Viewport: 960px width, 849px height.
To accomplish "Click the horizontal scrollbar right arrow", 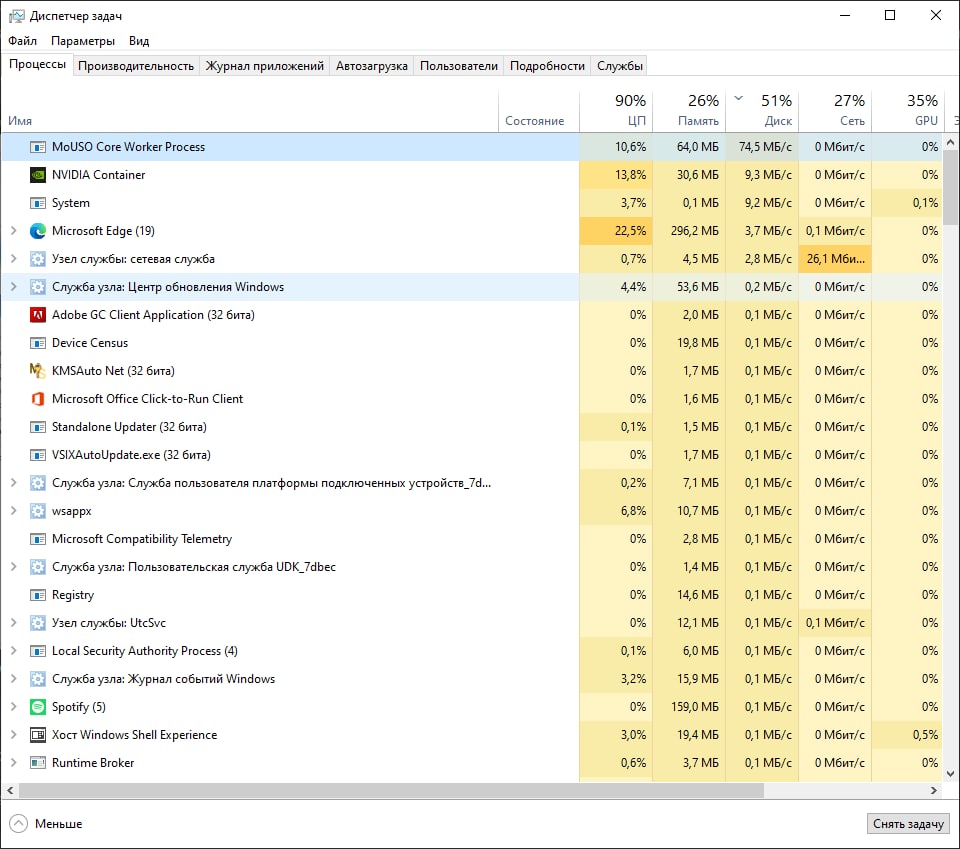I will point(934,790).
